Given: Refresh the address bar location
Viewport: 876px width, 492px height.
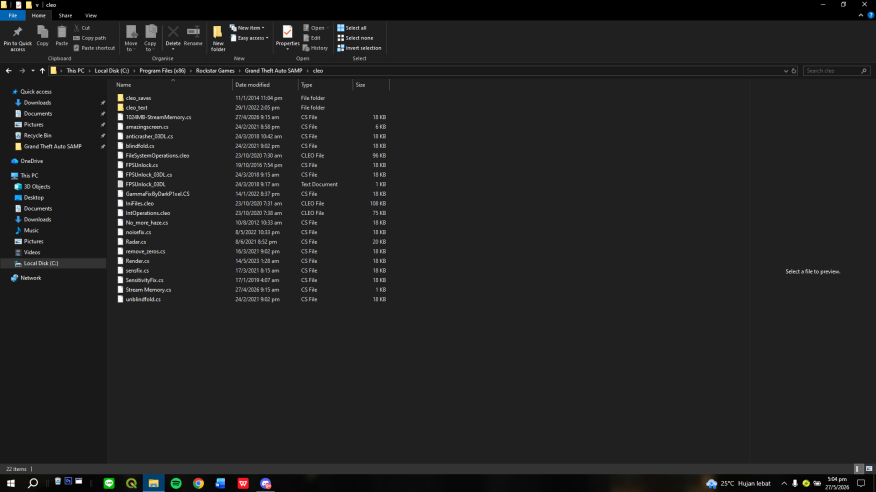Looking at the screenshot, I should pyautogui.click(x=793, y=71).
